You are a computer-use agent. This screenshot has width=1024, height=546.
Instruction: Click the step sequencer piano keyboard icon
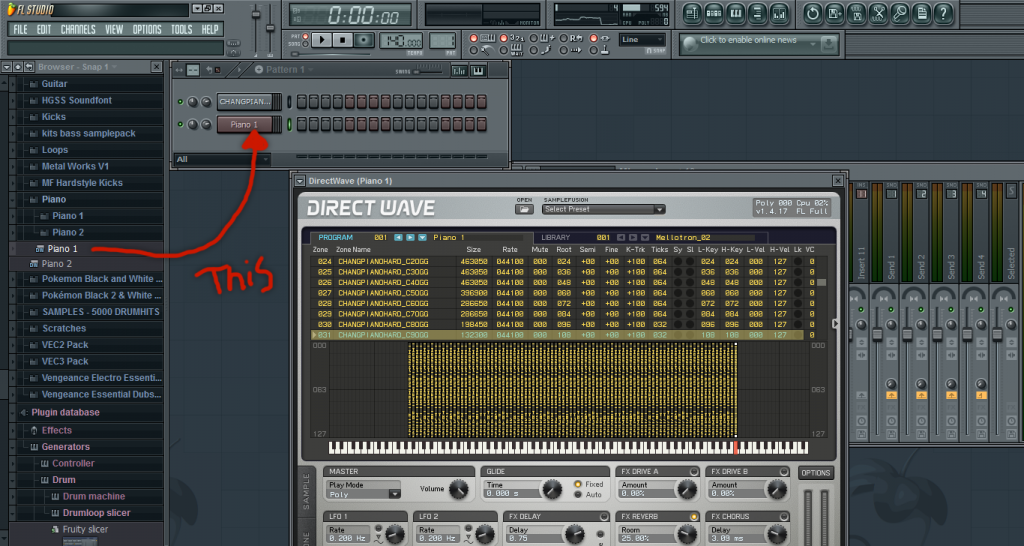click(x=478, y=70)
